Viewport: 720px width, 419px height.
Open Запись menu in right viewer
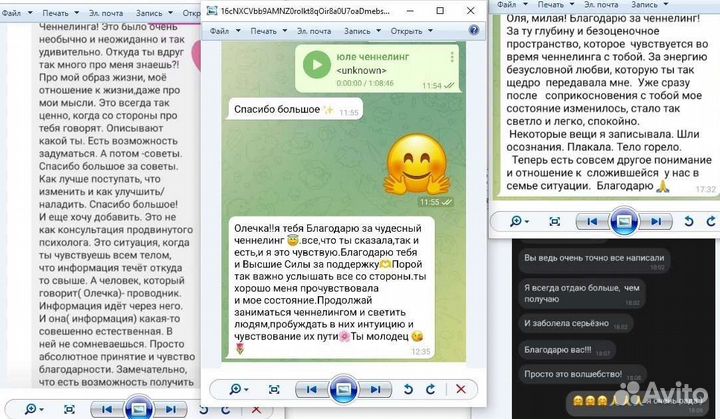(x=645, y=4)
